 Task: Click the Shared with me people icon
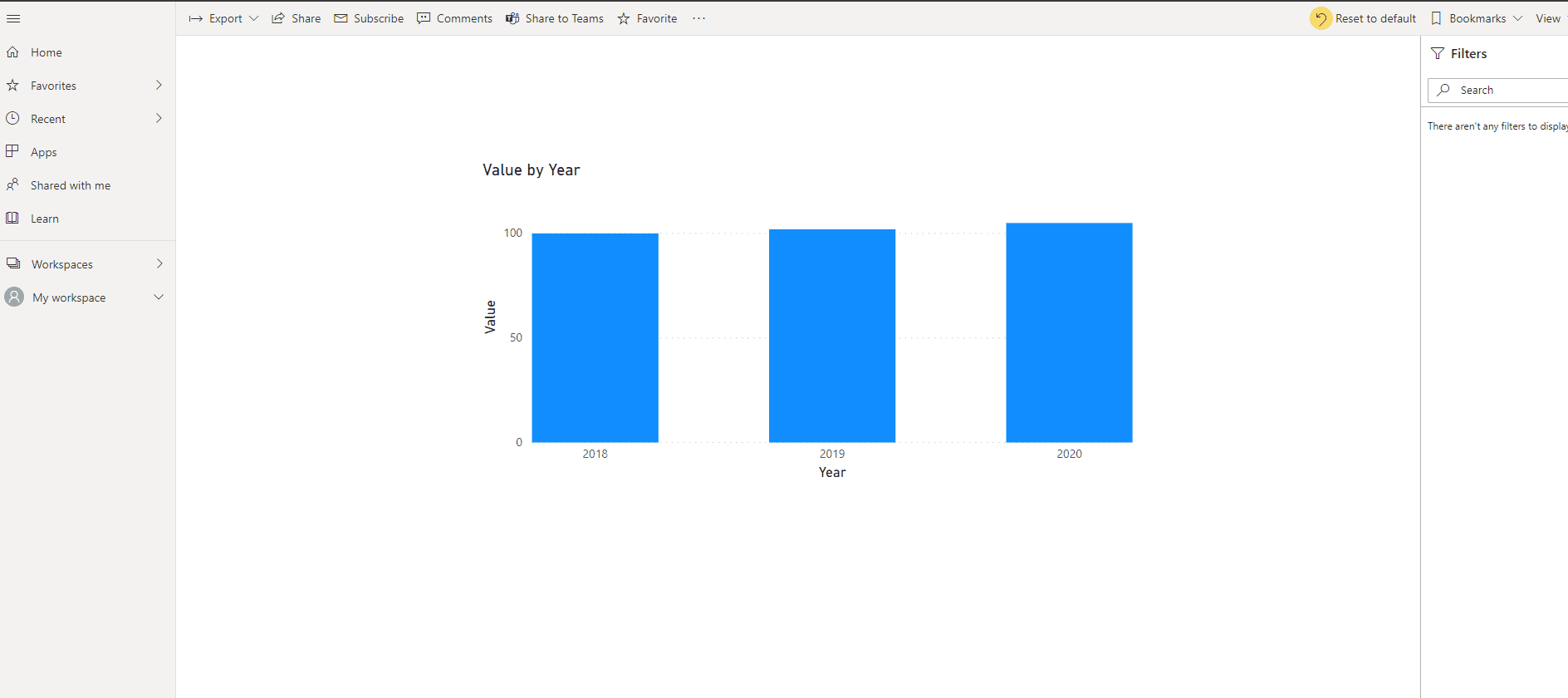(x=12, y=184)
